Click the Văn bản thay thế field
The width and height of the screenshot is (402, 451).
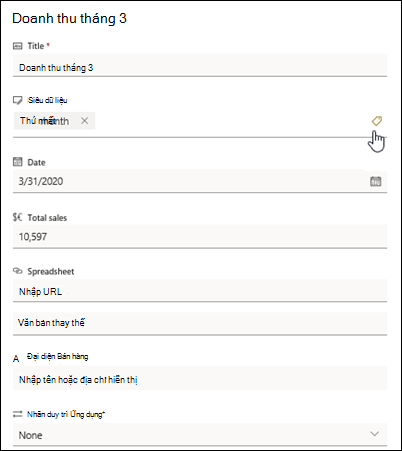pos(200,323)
